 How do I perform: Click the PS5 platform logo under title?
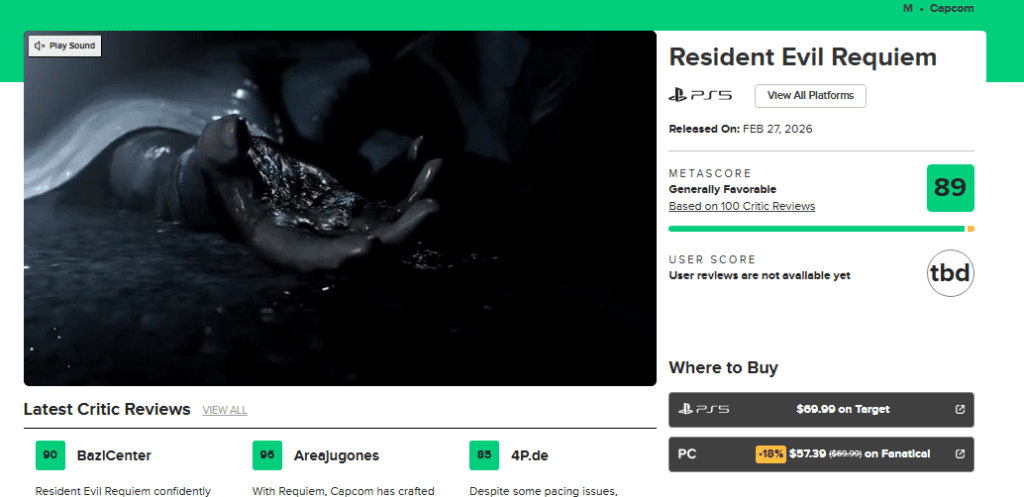[700, 96]
